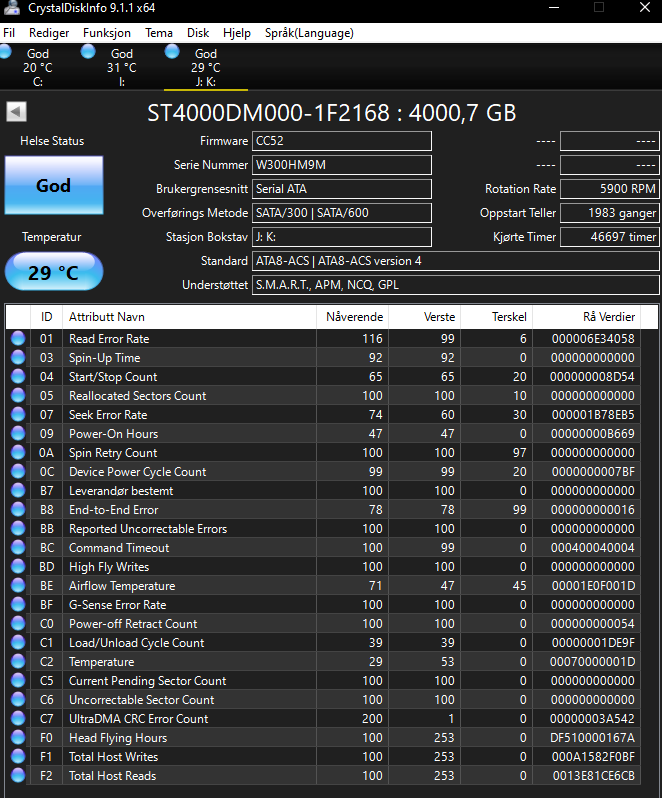This screenshot has width=662, height=798.
Task: Click the Standard field ATA8-ACS
Action: 456,261
